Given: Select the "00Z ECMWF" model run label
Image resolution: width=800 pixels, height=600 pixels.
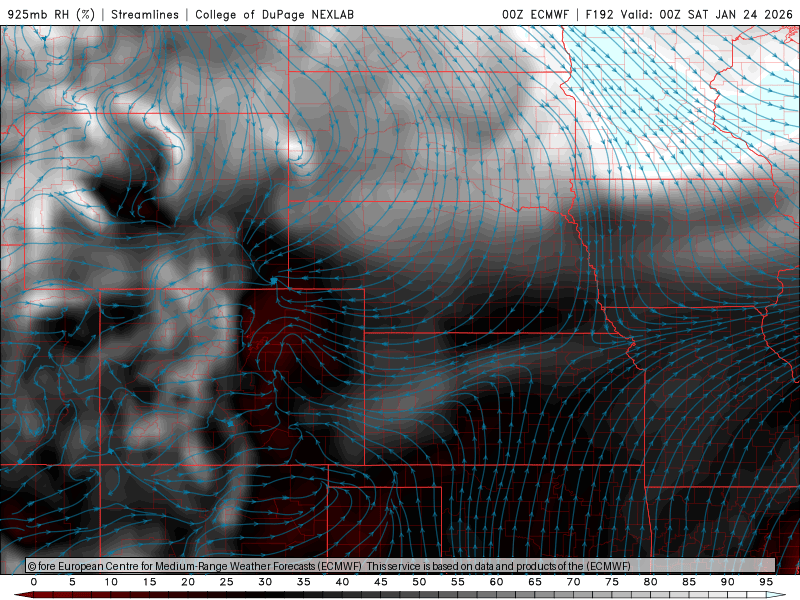Looking at the screenshot, I should 535,14.
